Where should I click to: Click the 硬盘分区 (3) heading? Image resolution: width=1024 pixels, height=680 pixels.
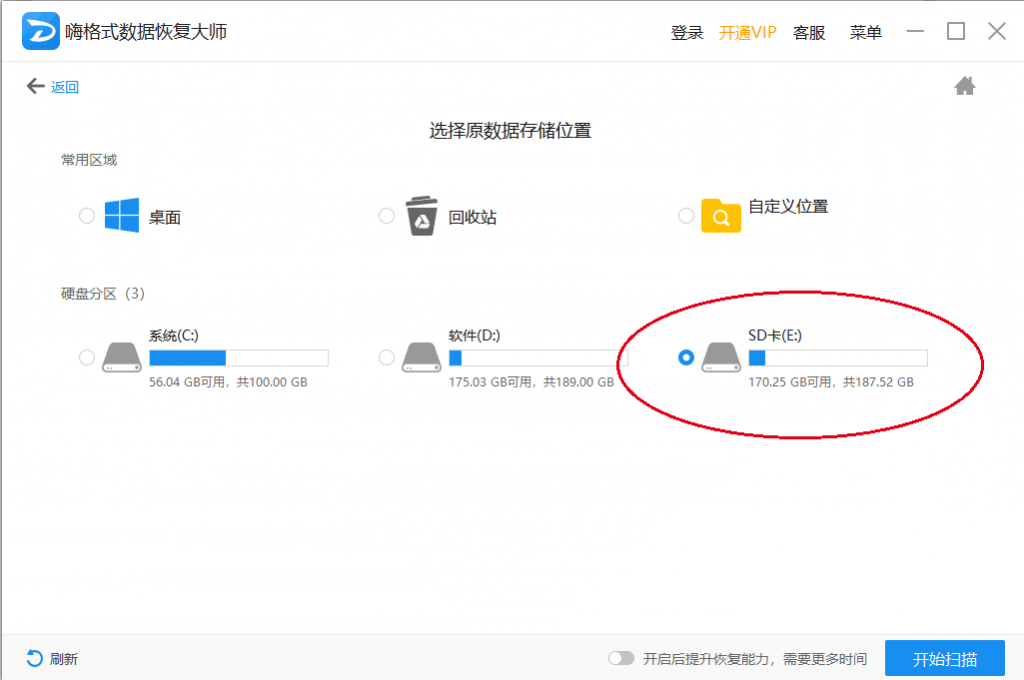(x=103, y=294)
